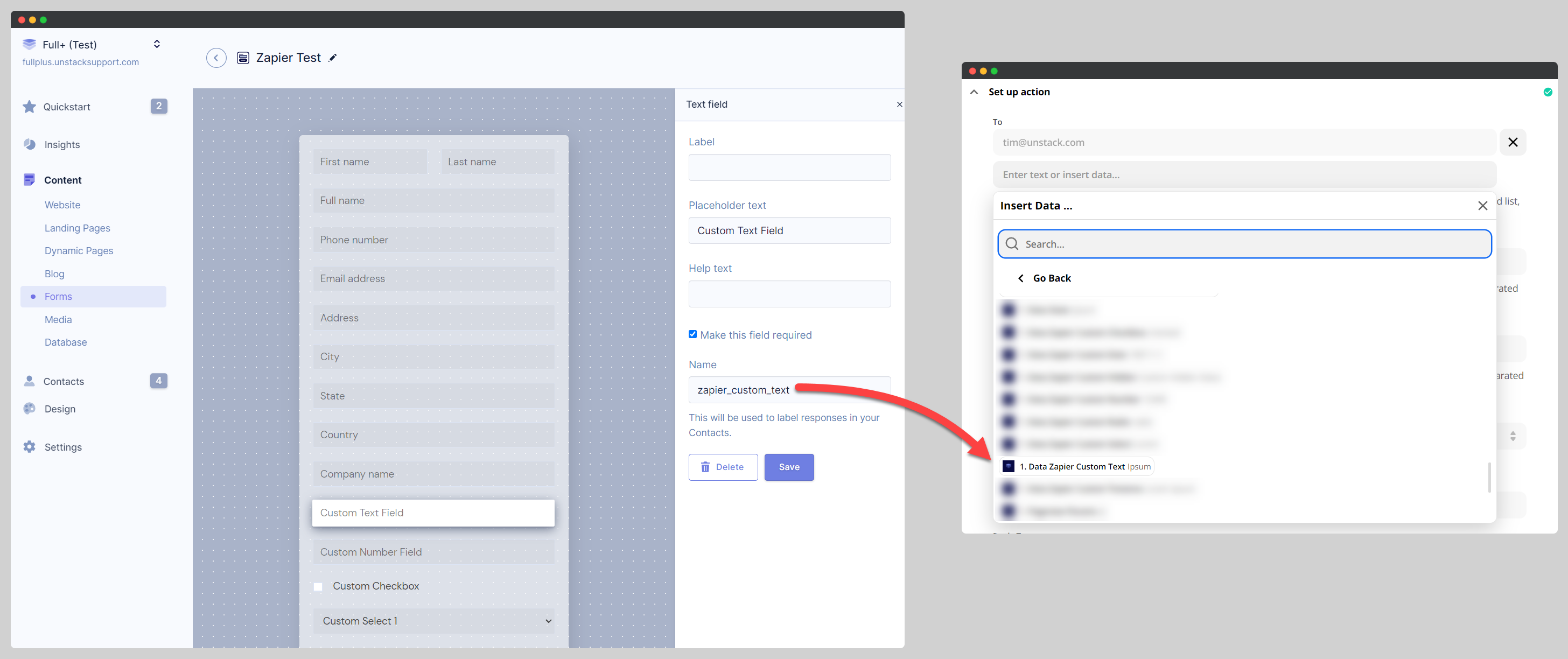
Task: Click the Design palette icon
Action: click(x=29, y=408)
